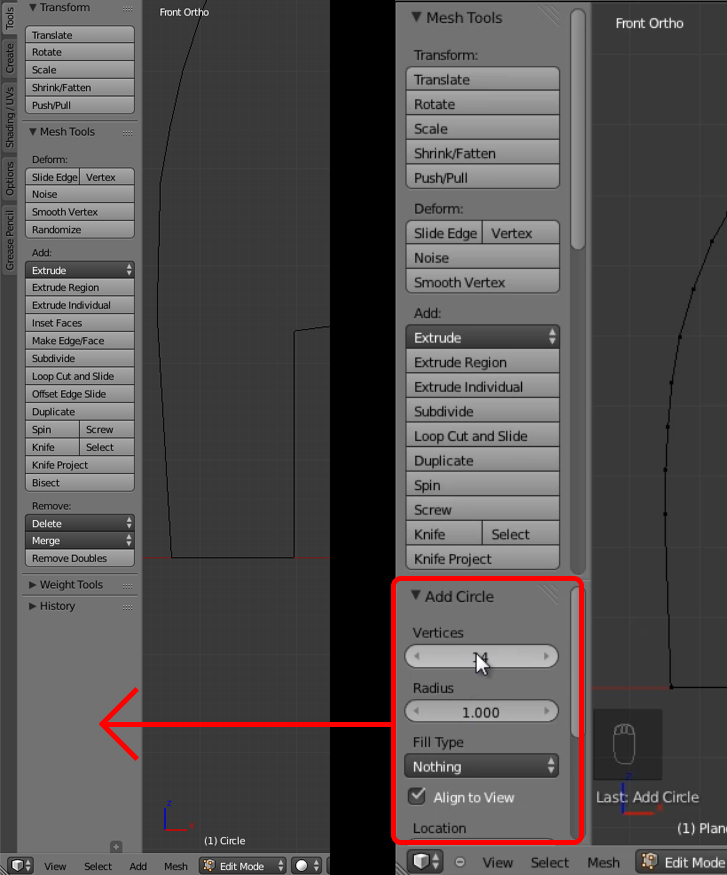The width and height of the screenshot is (727, 875).
Task: Switch to the Tools tab
Action: [9, 18]
